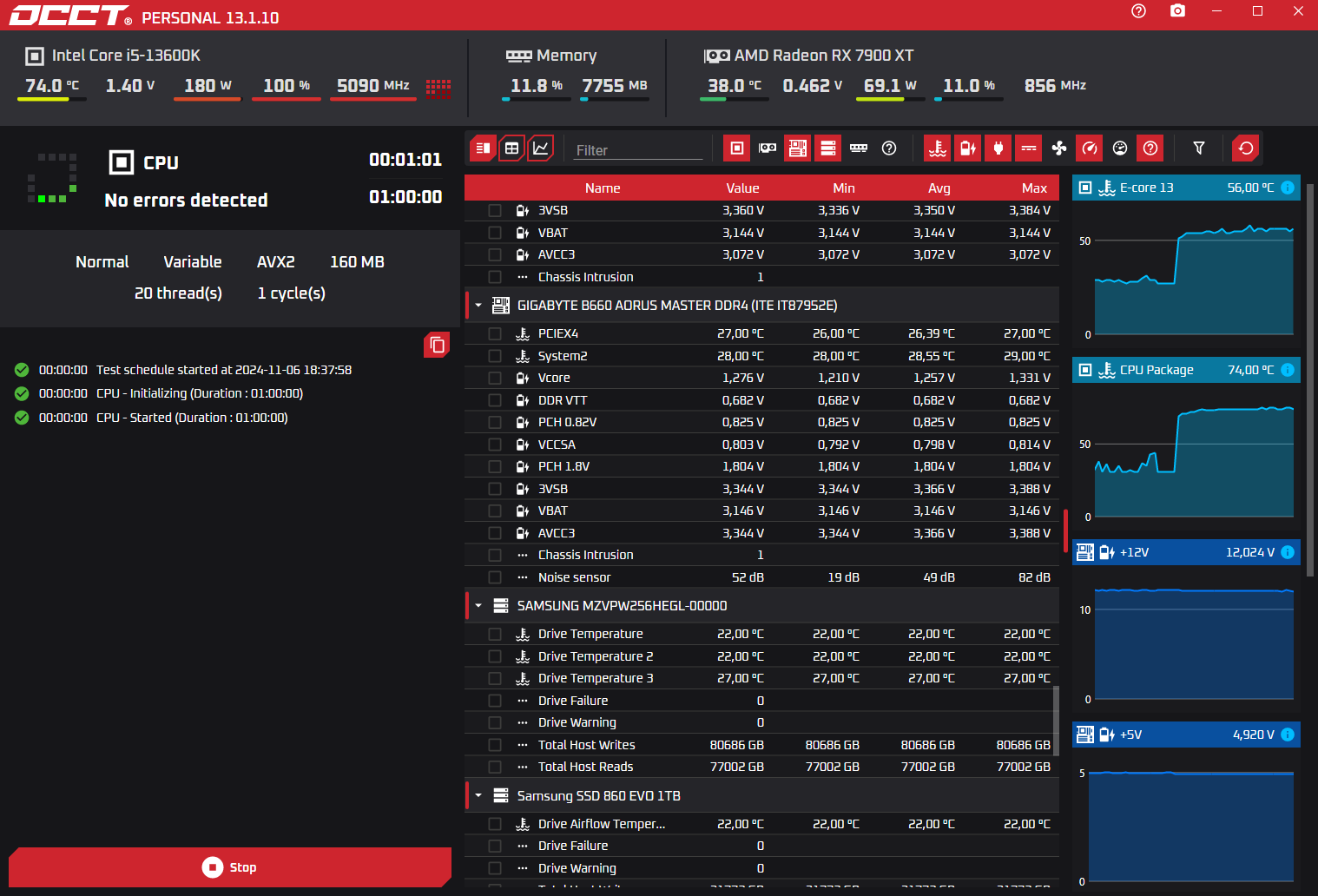Check the VCCSA sensor checkbox
Screen dimensions: 1318x896
click(495, 445)
